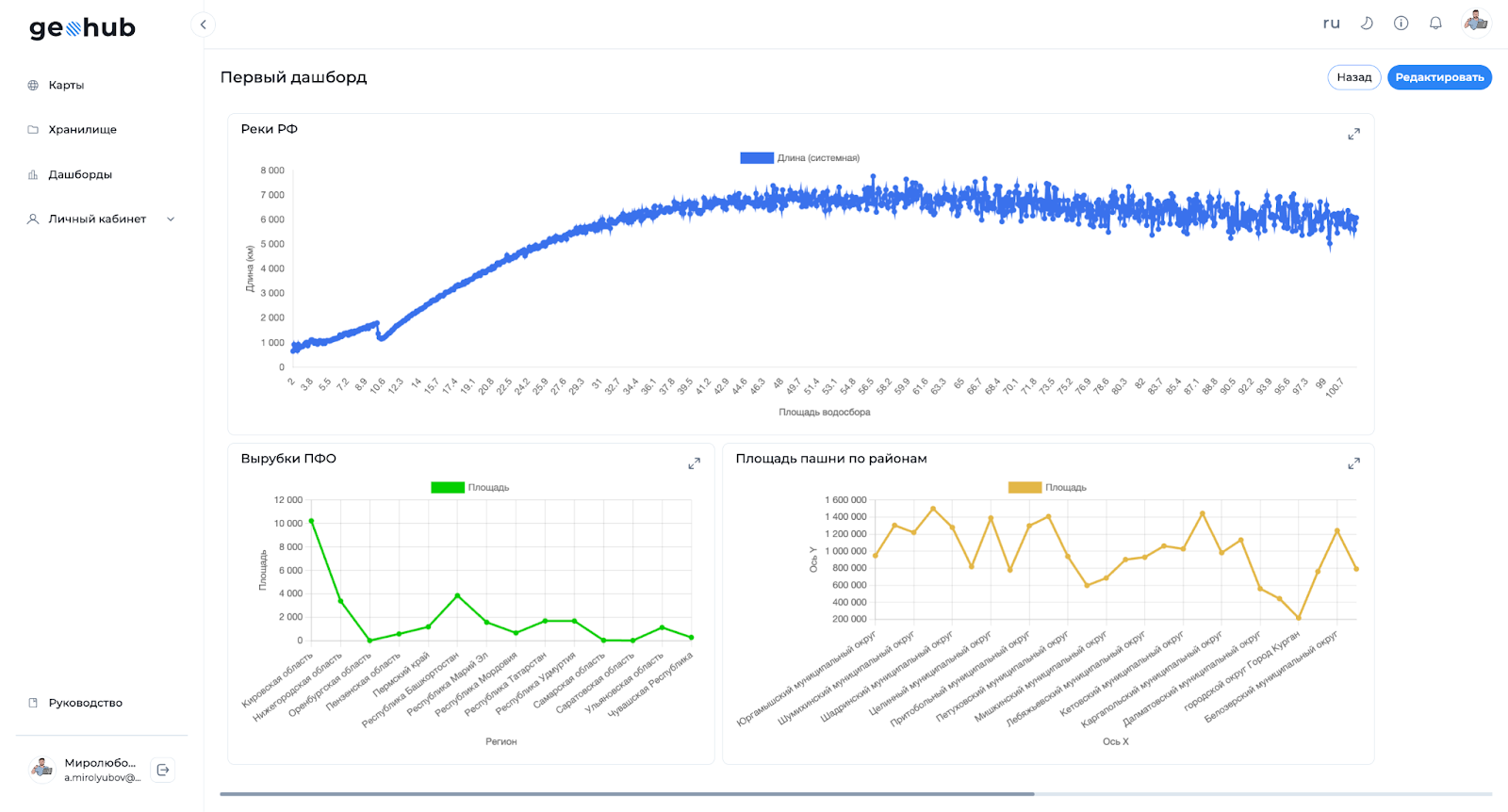Collapse the sidebar with chevron button
This screenshot has height=812, width=1508.
tap(203, 24)
